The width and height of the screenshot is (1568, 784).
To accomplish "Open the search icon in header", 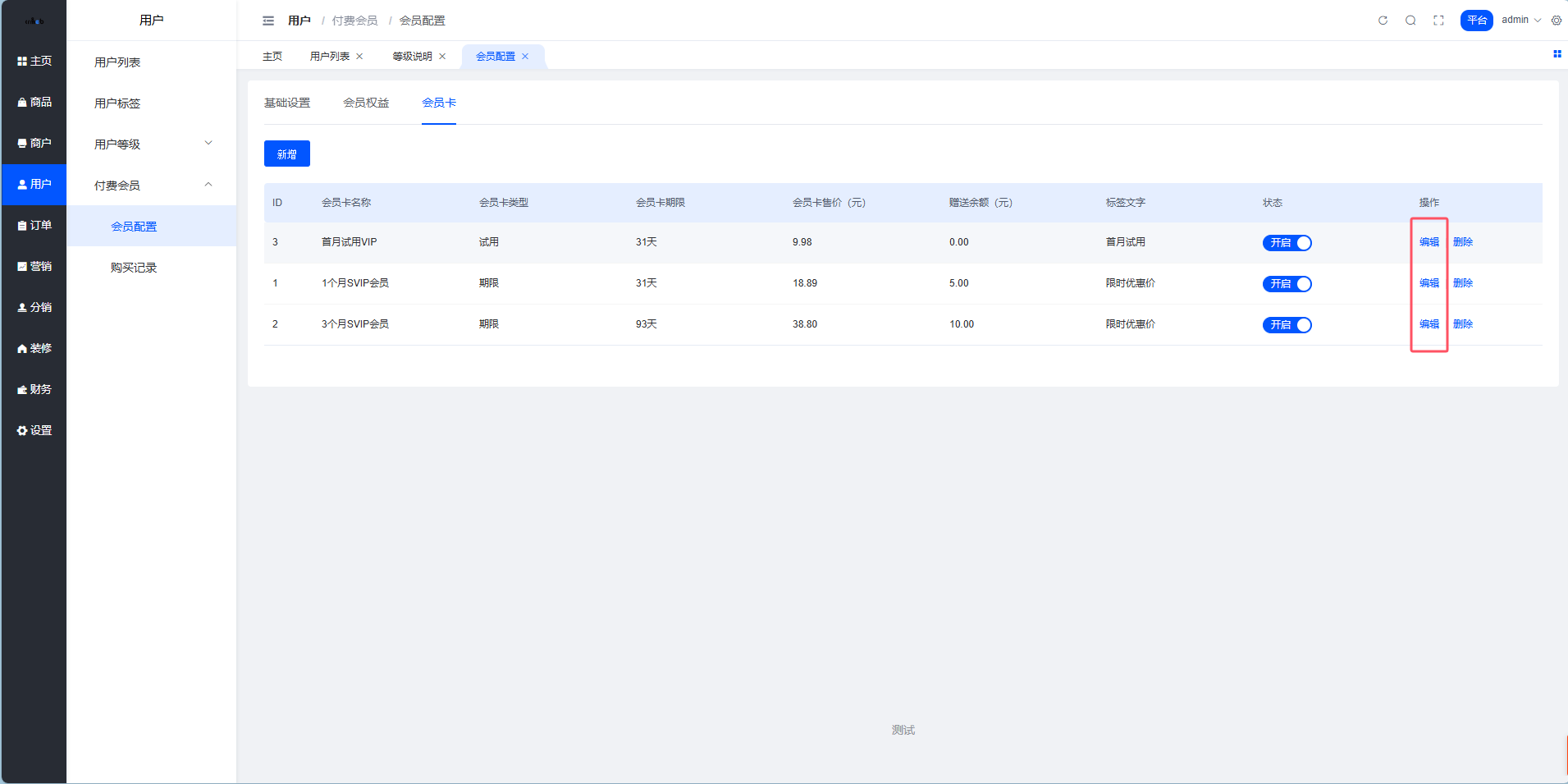I will (1410, 21).
